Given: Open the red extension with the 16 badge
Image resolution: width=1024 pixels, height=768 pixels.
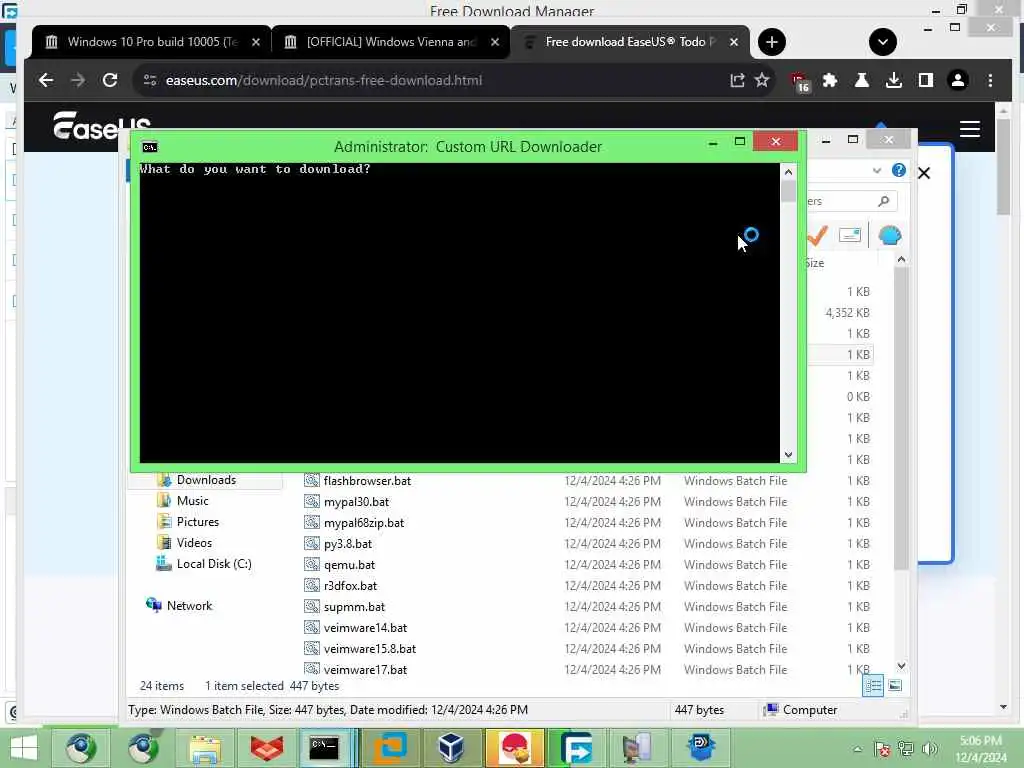Looking at the screenshot, I should [x=799, y=82].
